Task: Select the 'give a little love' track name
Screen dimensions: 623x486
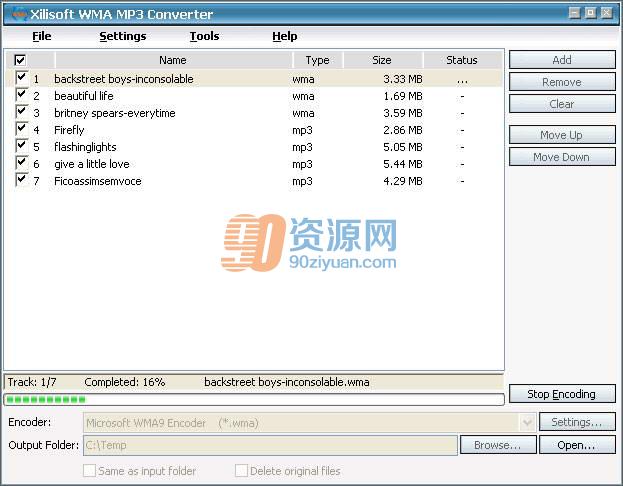Action: tap(92, 164)
